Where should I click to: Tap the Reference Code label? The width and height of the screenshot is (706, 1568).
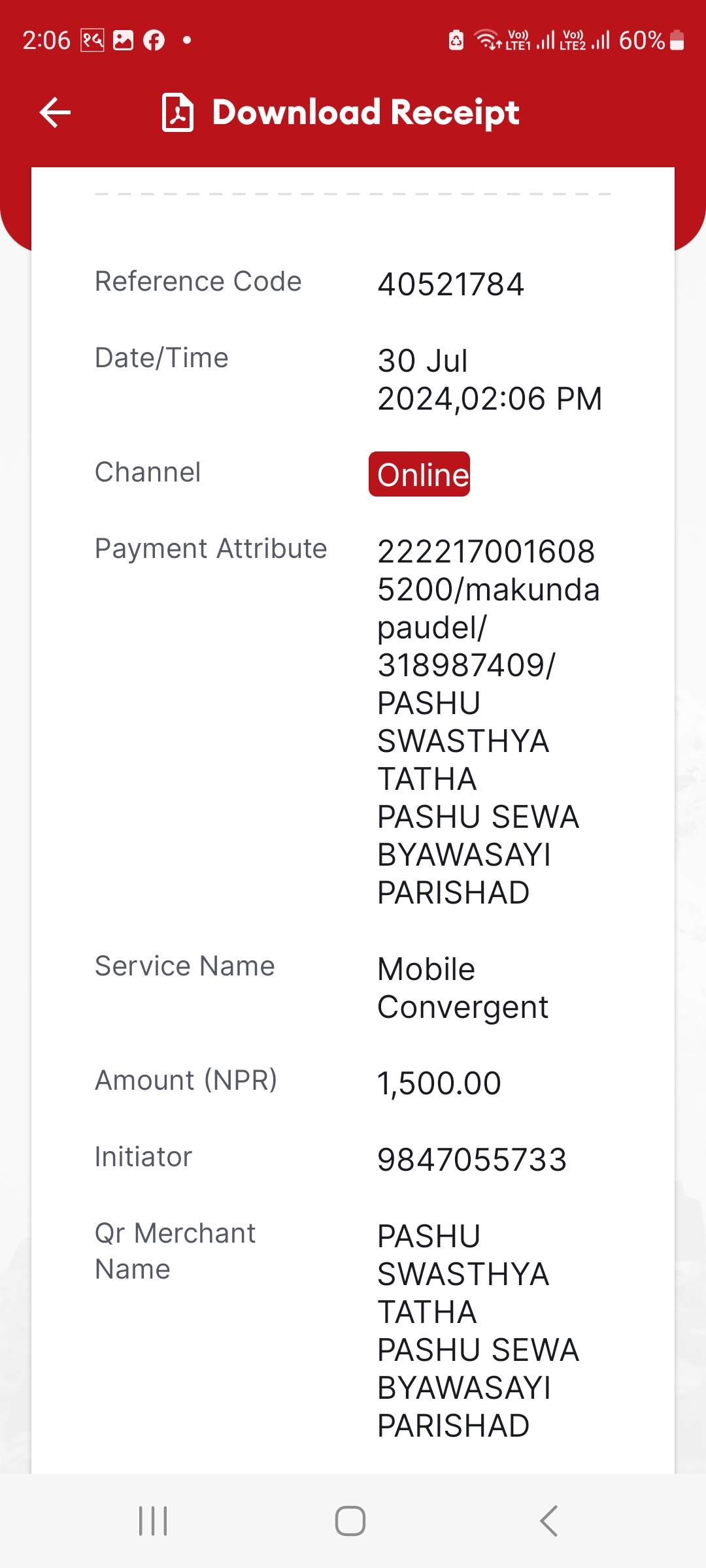(198, 282)
